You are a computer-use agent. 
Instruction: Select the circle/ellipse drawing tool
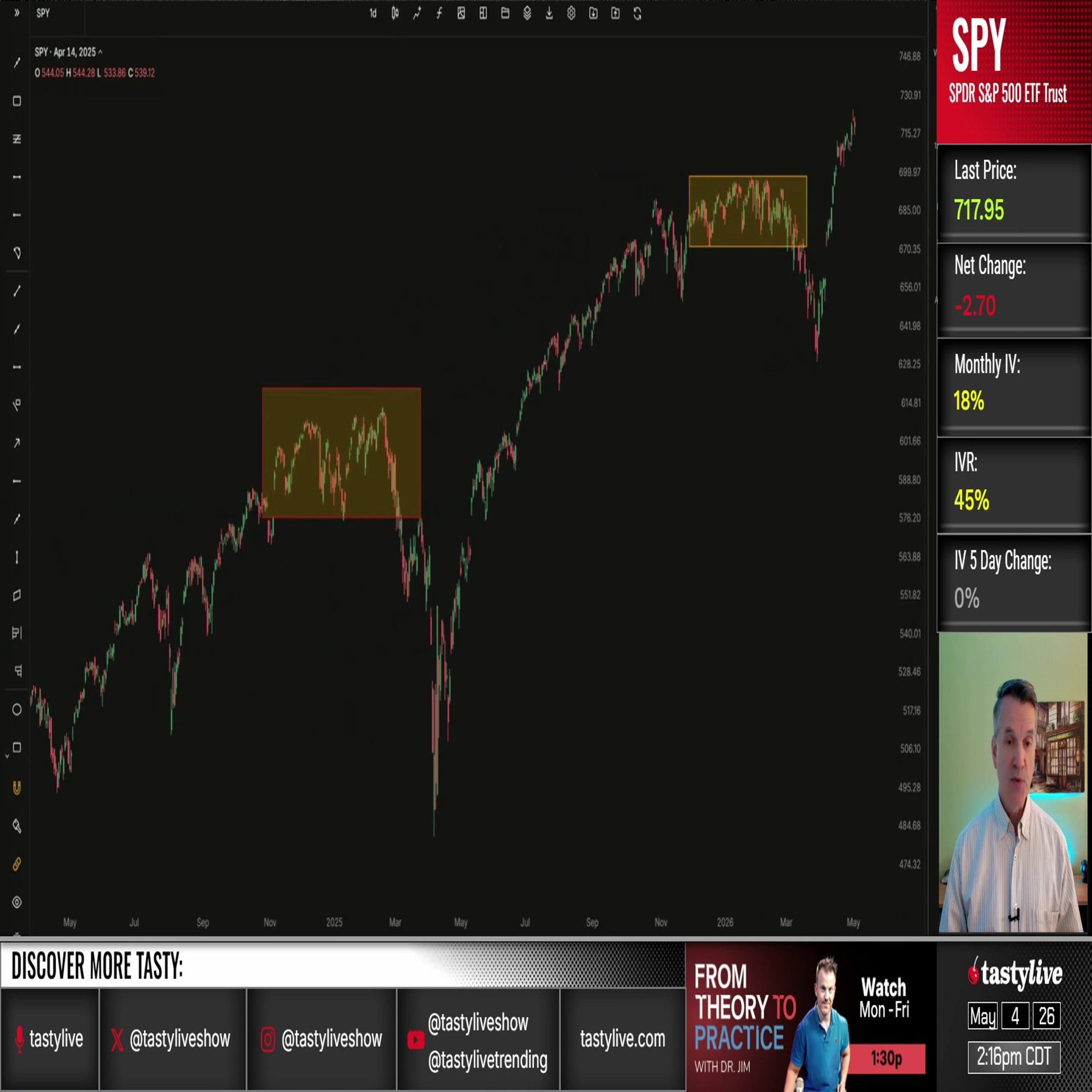click(17, 709)
